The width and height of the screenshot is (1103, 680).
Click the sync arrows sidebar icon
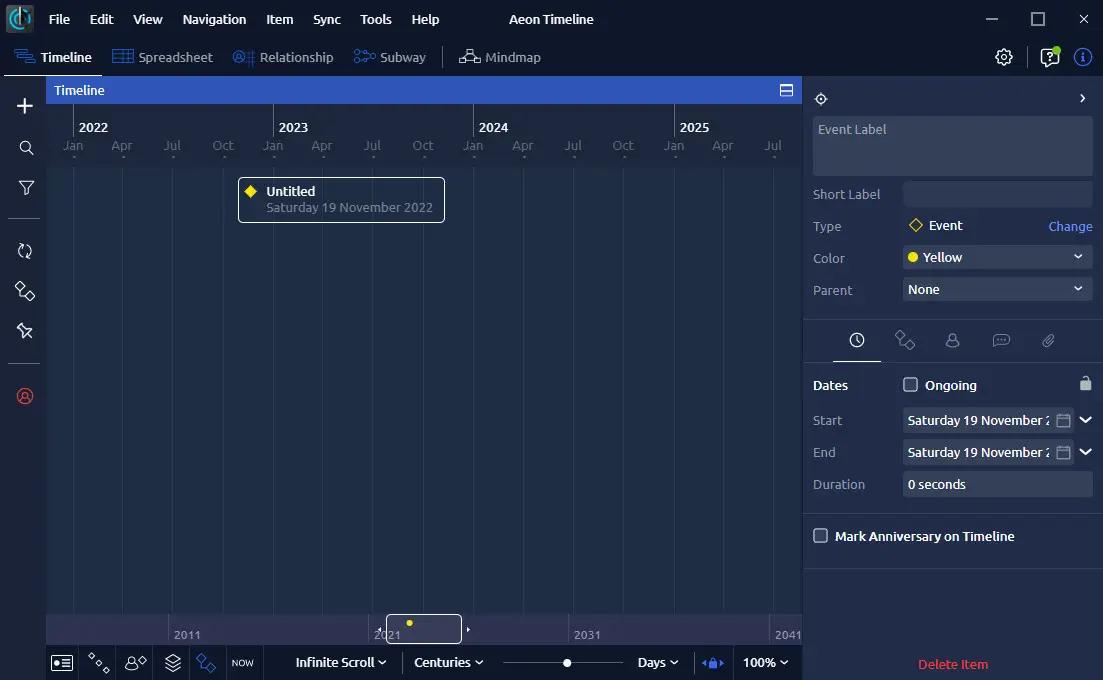coord(25,251)
